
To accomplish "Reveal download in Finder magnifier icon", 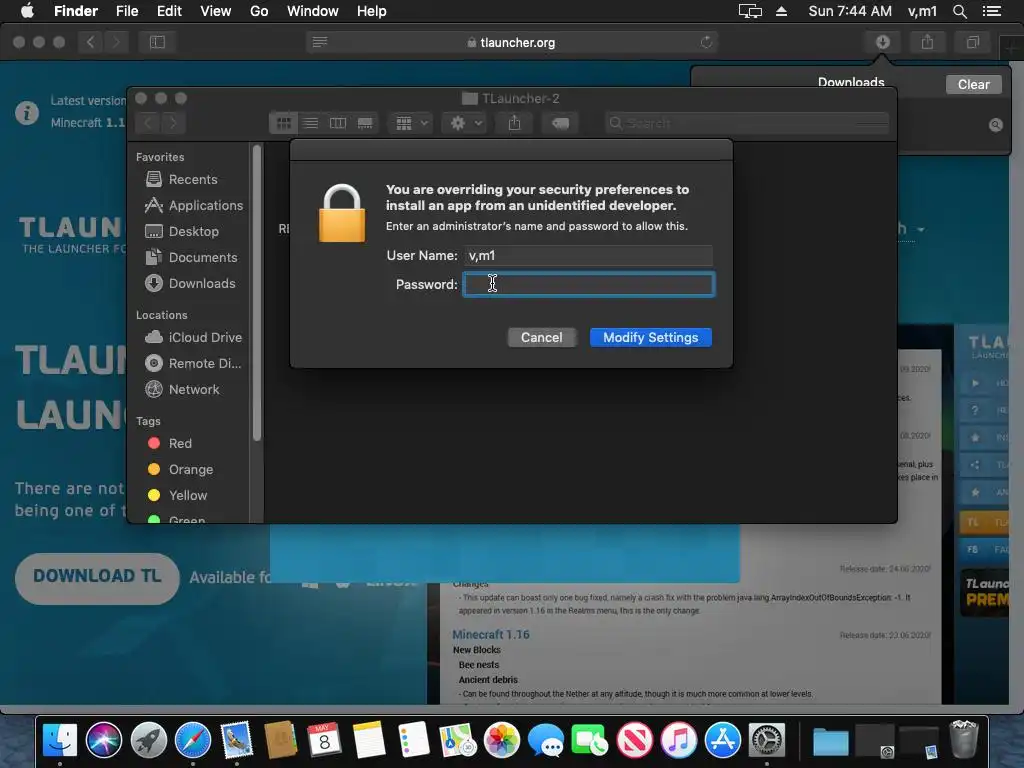I will point(995,125).
